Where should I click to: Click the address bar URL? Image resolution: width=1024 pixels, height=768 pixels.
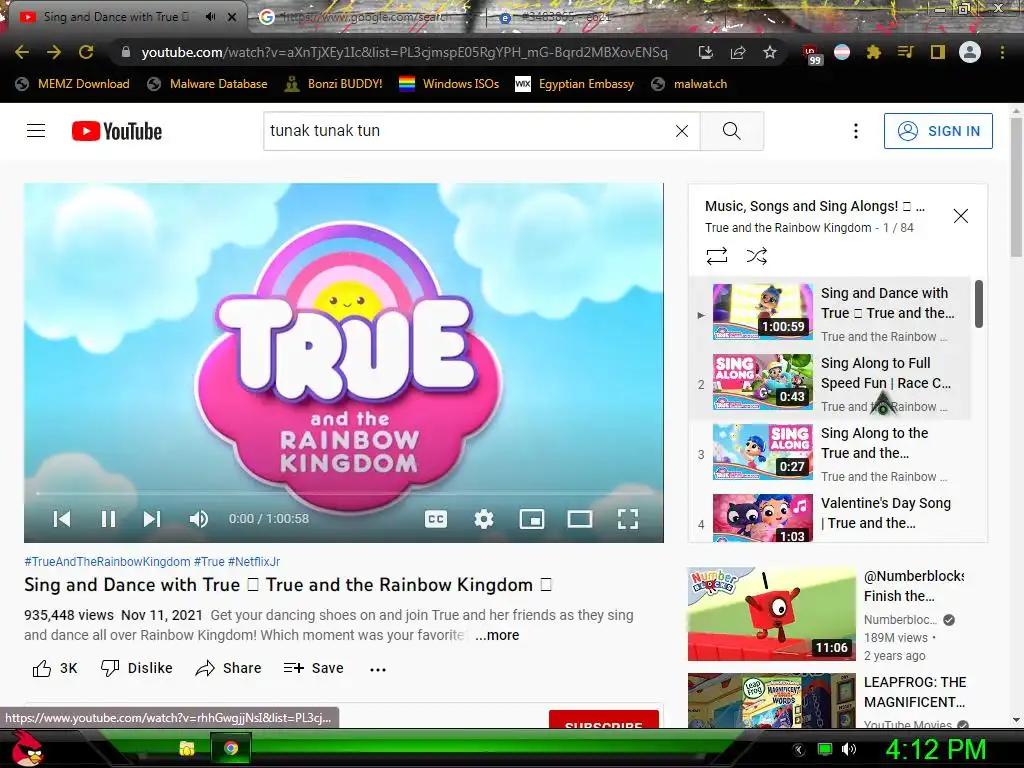click(404, 52)
